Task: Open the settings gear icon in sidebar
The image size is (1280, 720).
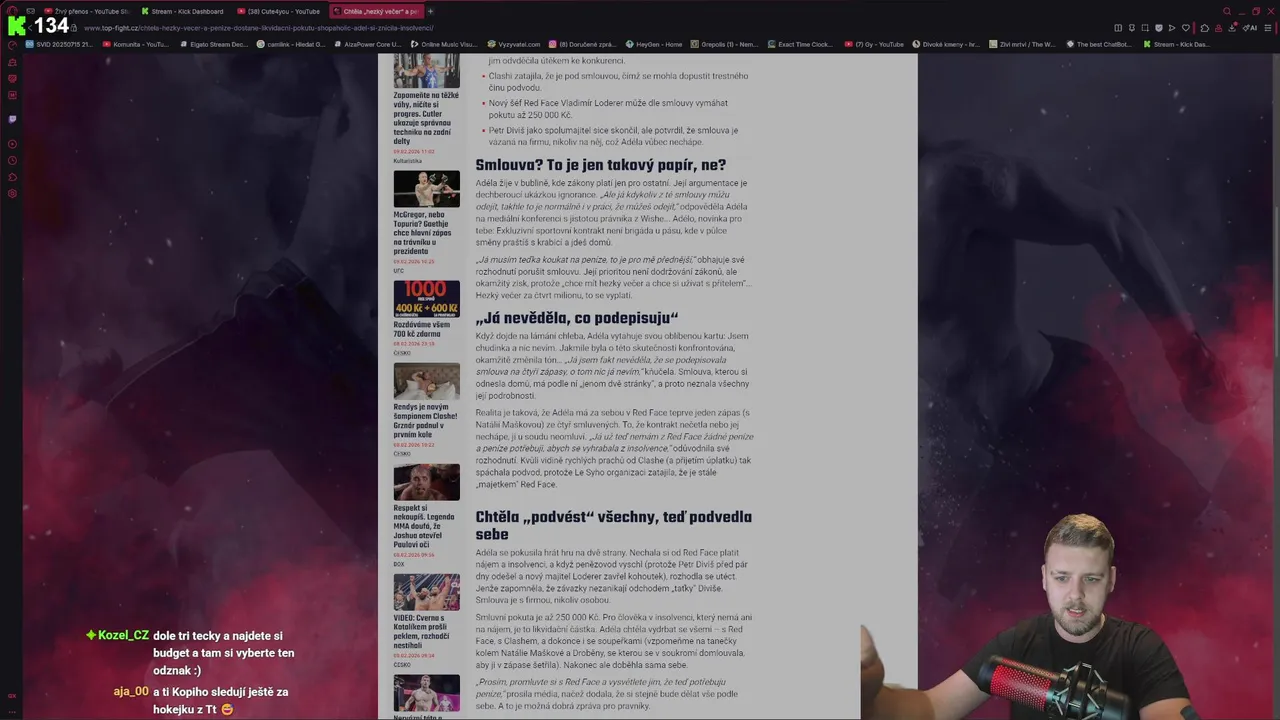Action: (x=12, y=193)
